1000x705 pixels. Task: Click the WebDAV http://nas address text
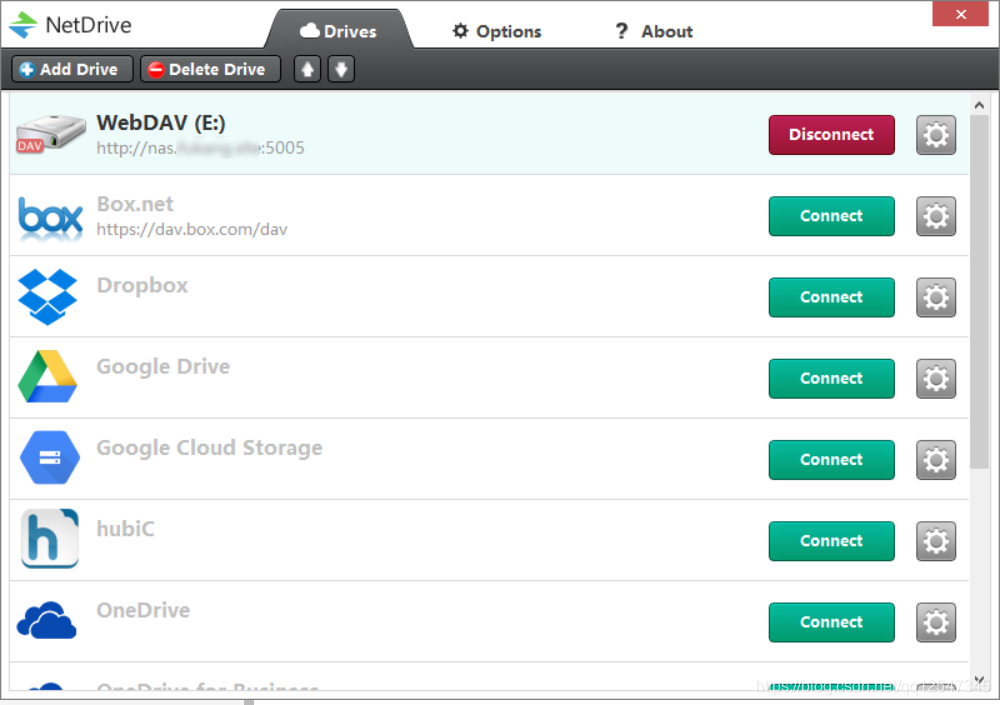pos(200,148)
